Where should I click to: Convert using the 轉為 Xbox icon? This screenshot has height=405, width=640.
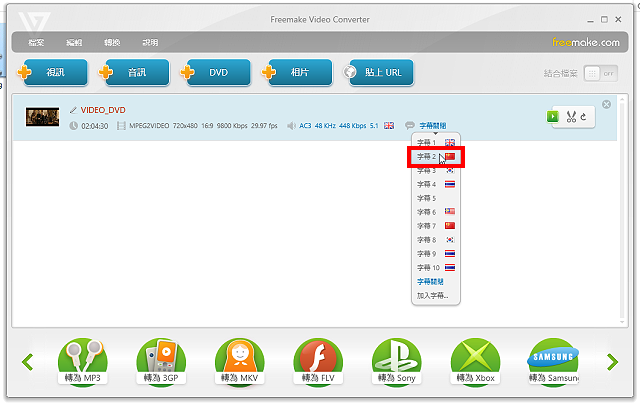[476, 362]
